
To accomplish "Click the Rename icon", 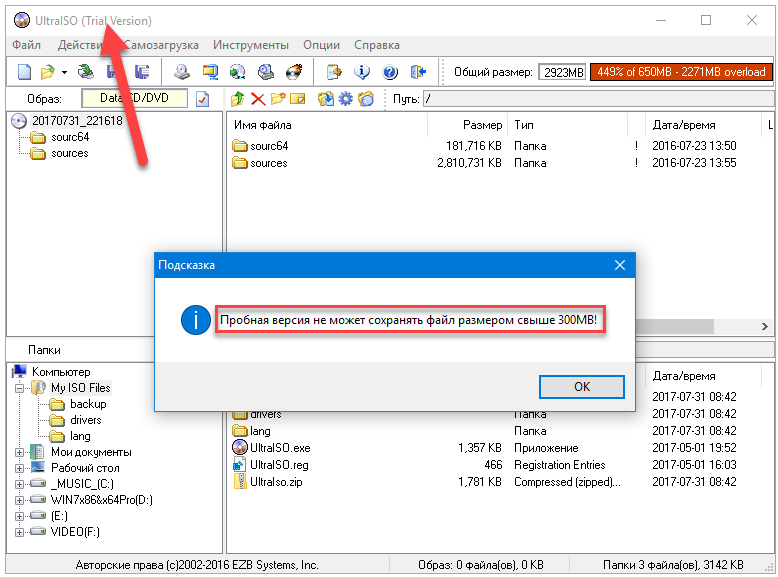I will coord(298,99).
